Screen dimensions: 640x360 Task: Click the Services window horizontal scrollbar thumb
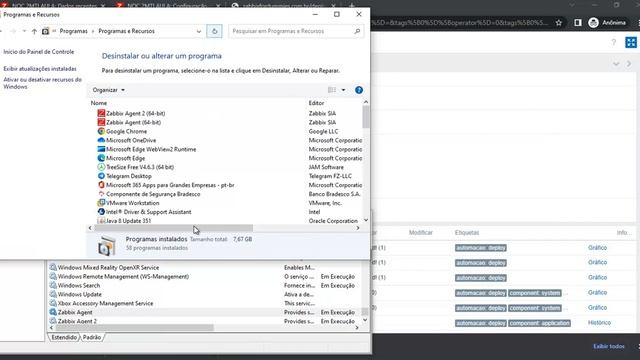pos(134,327)
